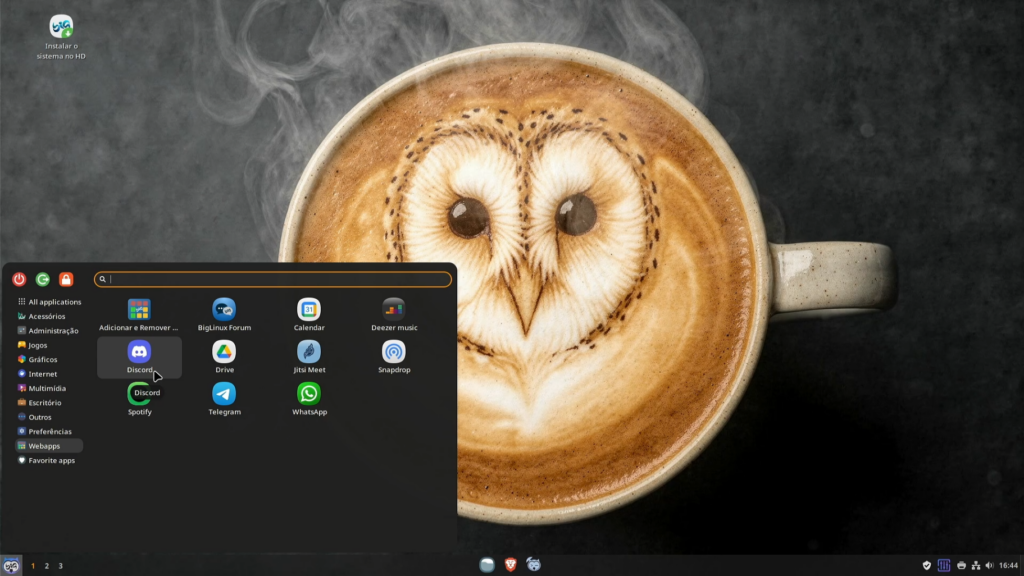This screenshot has width=1024, height=576.
Task: Focus the application search field
Action: 273,280
